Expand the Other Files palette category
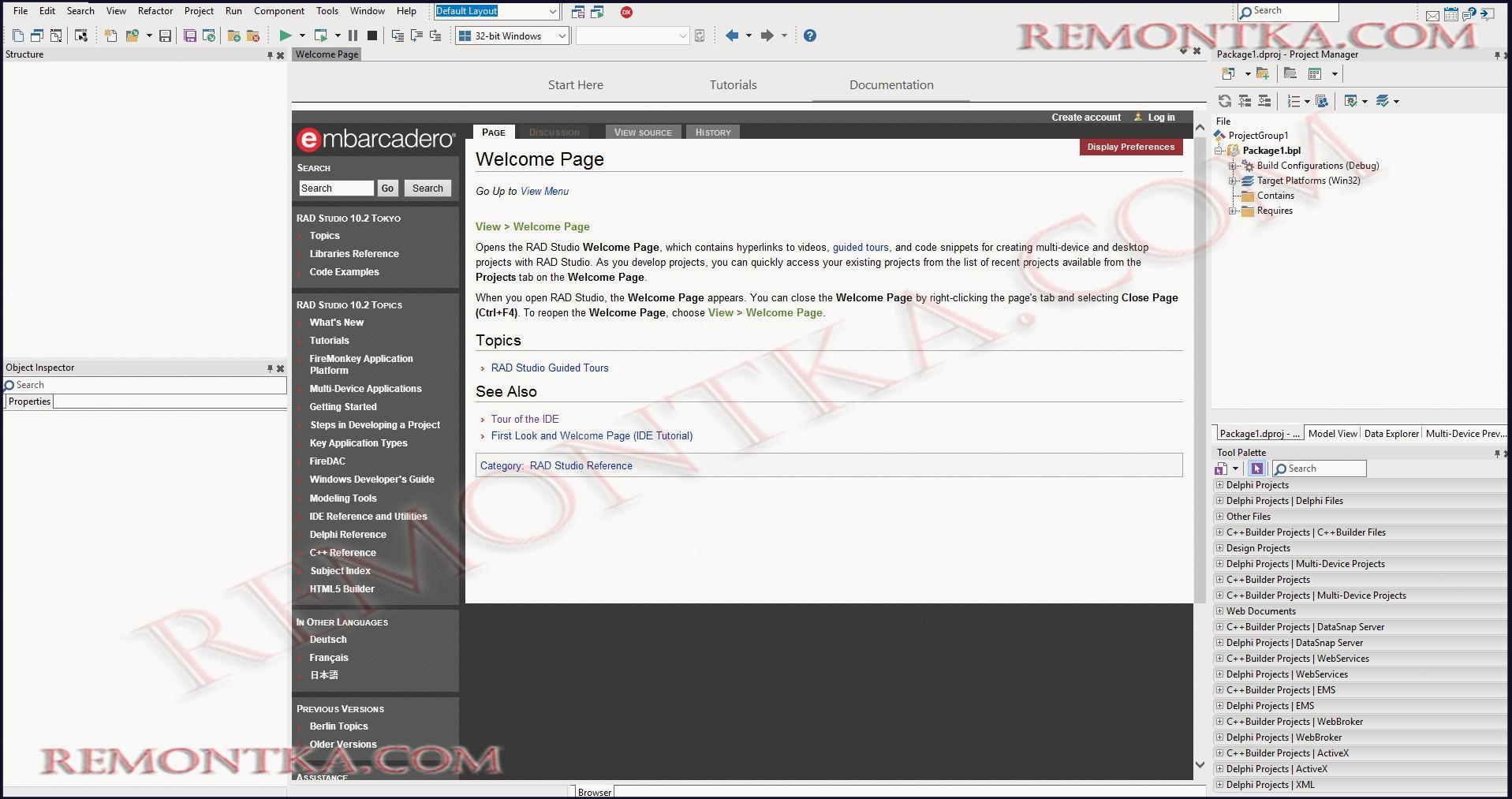The width and height of the screenshot is (1512, 799). (1219, 517)
